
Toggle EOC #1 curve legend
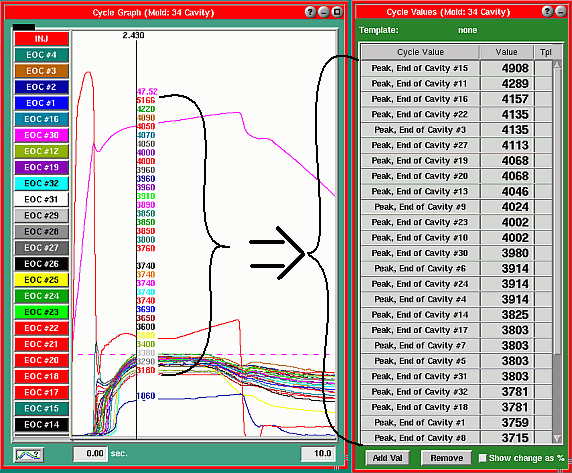(42, 103)
